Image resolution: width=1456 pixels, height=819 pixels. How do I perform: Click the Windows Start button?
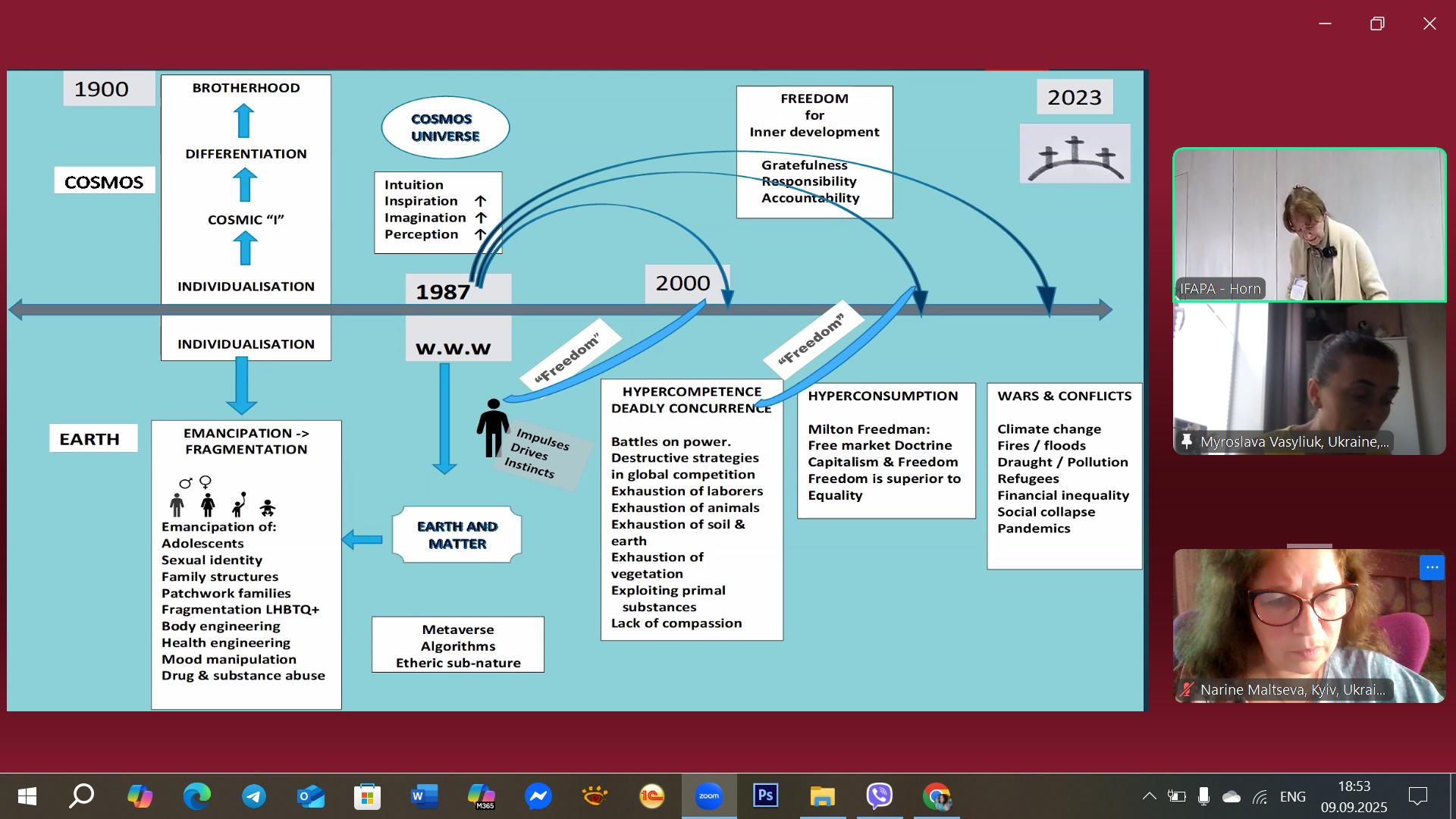27,796
